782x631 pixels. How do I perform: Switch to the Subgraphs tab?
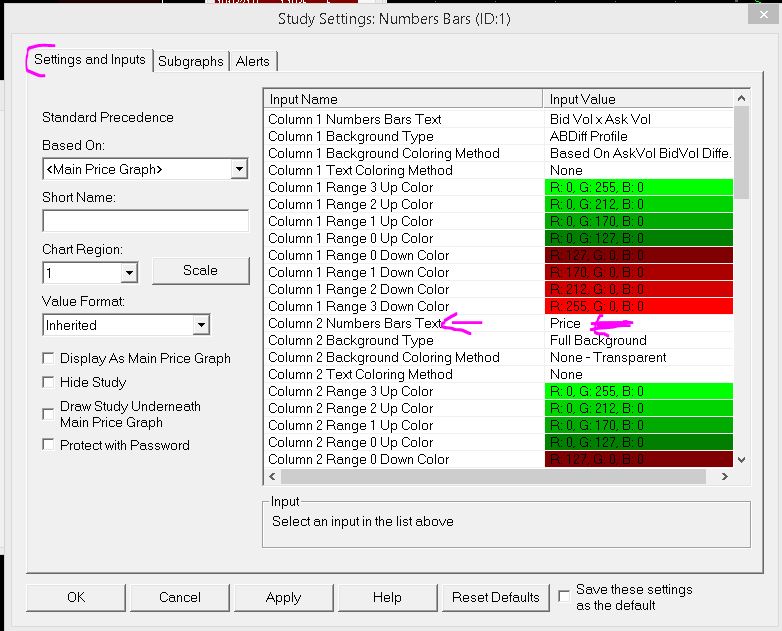point(191,61)
